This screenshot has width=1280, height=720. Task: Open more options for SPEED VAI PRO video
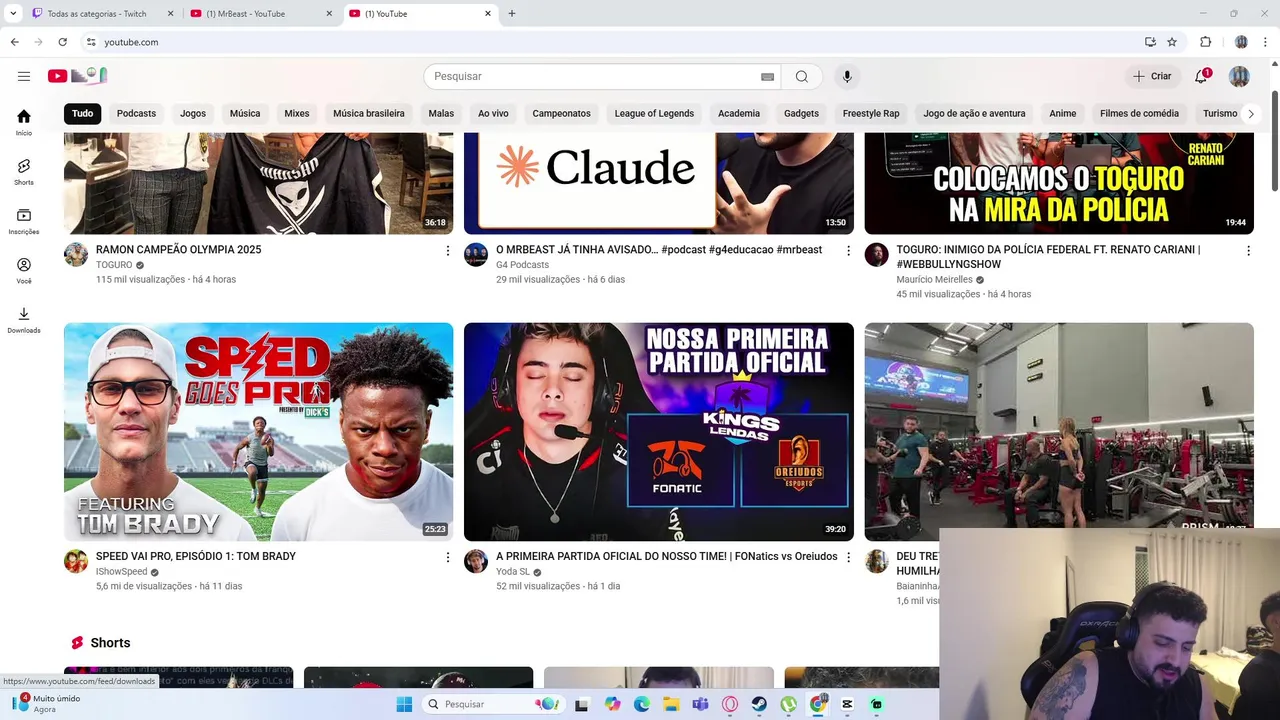click(448, 557)
